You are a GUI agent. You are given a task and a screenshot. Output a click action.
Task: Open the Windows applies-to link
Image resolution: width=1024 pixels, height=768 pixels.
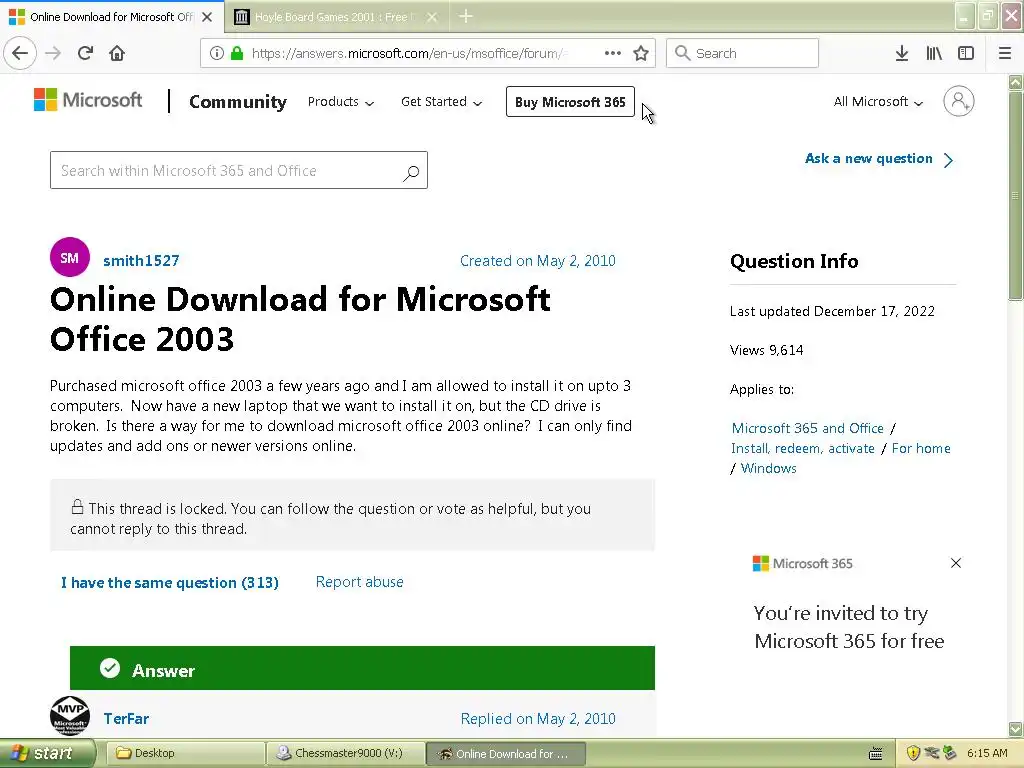(x=769, y=468)
